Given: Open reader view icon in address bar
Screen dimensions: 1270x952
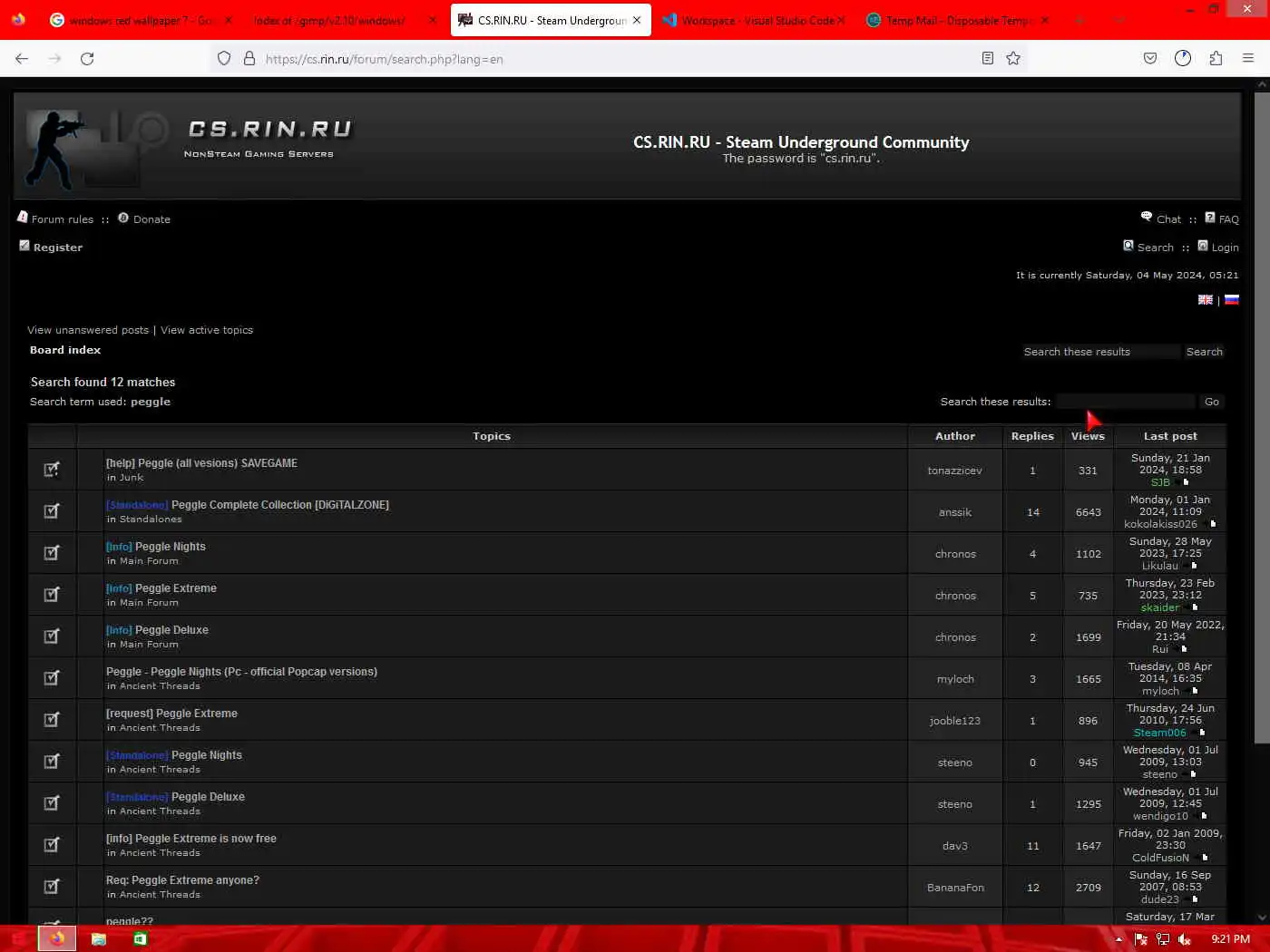Looking at the screenshot, I should tap(988, 59).
